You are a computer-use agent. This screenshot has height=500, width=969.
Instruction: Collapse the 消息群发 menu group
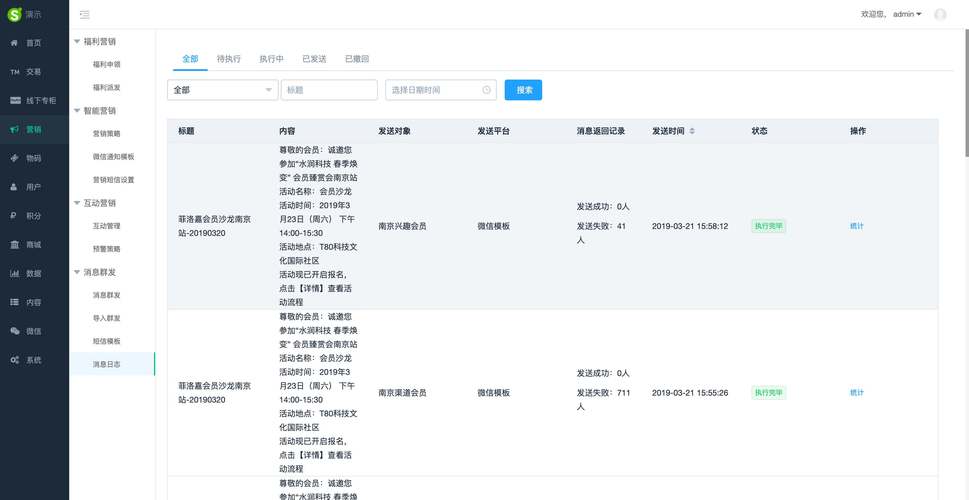click(77, 272)
